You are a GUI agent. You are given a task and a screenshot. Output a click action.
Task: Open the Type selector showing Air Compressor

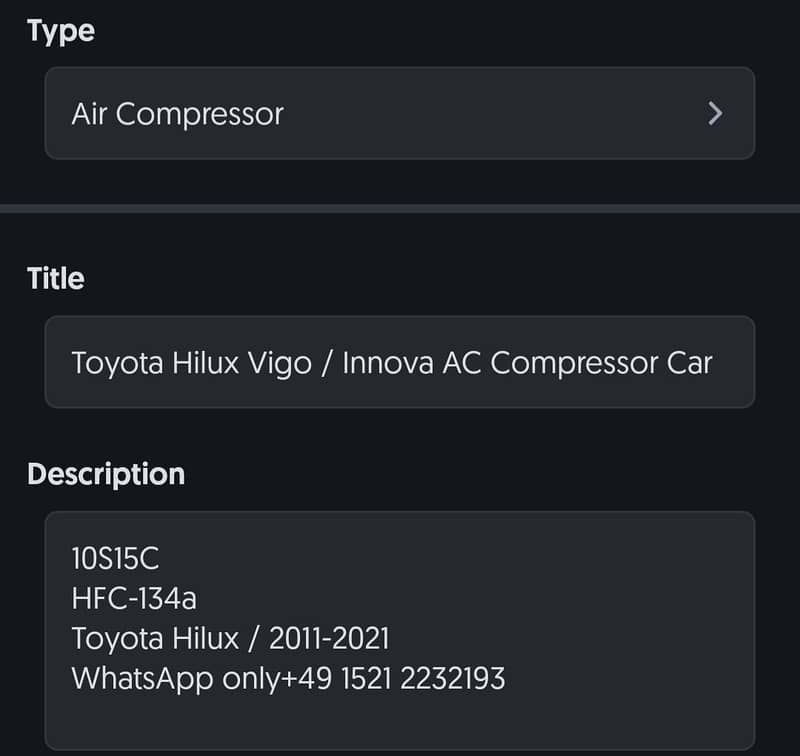coord(400,114)
